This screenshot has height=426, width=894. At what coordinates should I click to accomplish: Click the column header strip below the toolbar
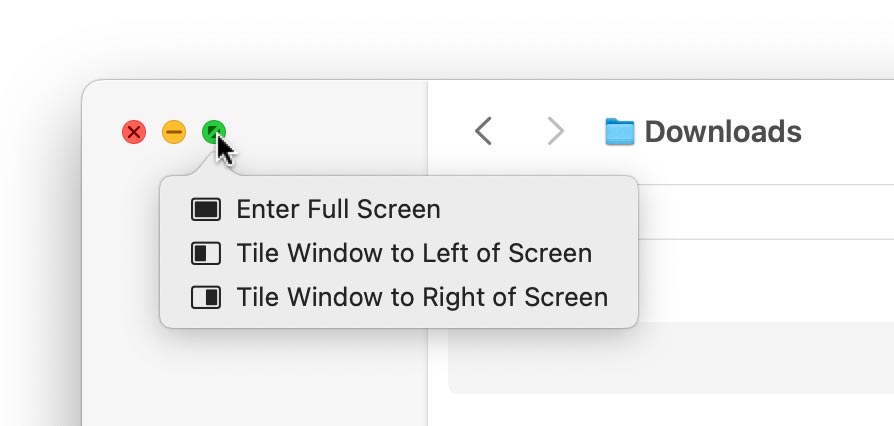[760, 212]
